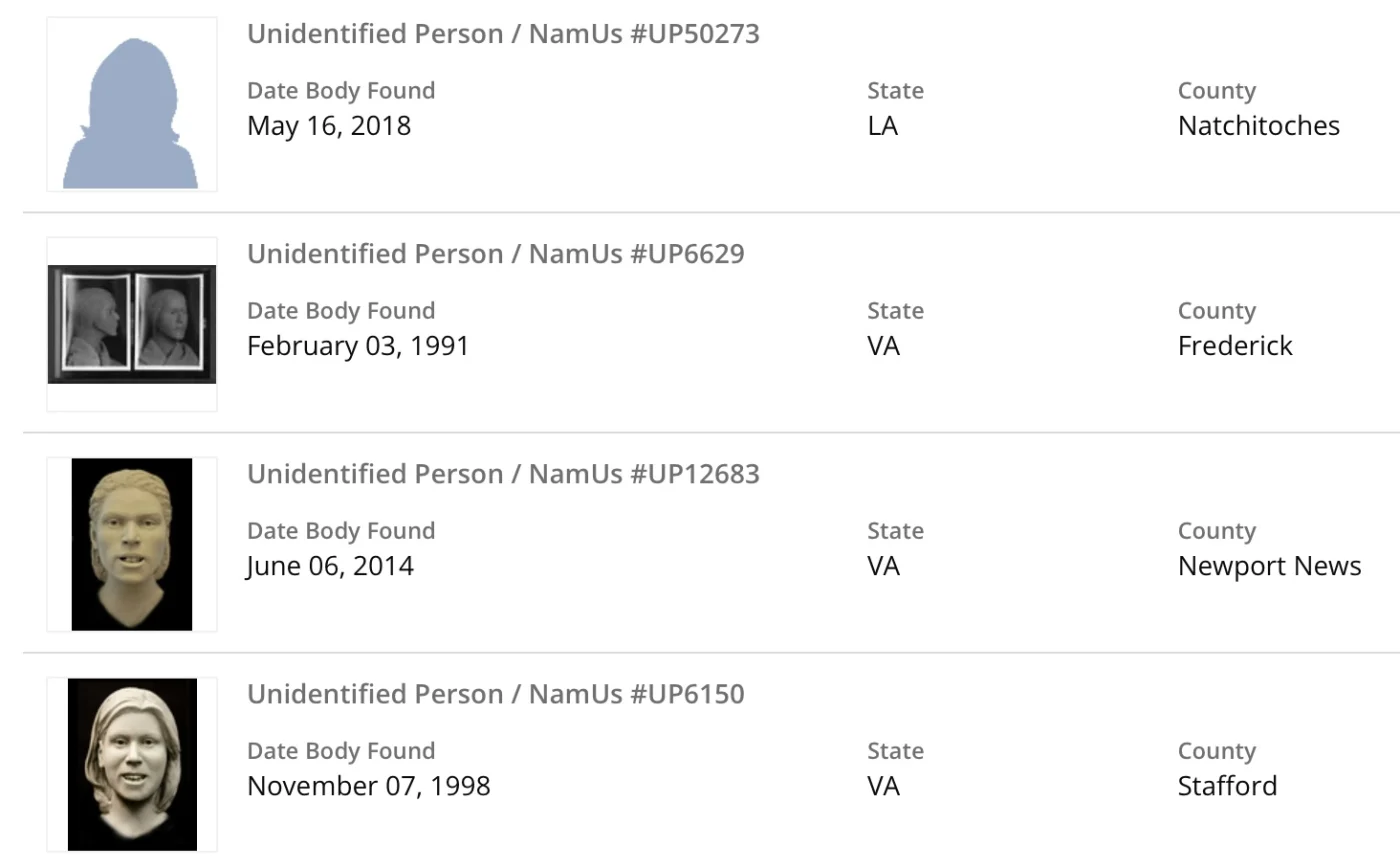1400x868 pixels.
Task: Select the date November 07, 1998
Action: (x=369, y=786)
